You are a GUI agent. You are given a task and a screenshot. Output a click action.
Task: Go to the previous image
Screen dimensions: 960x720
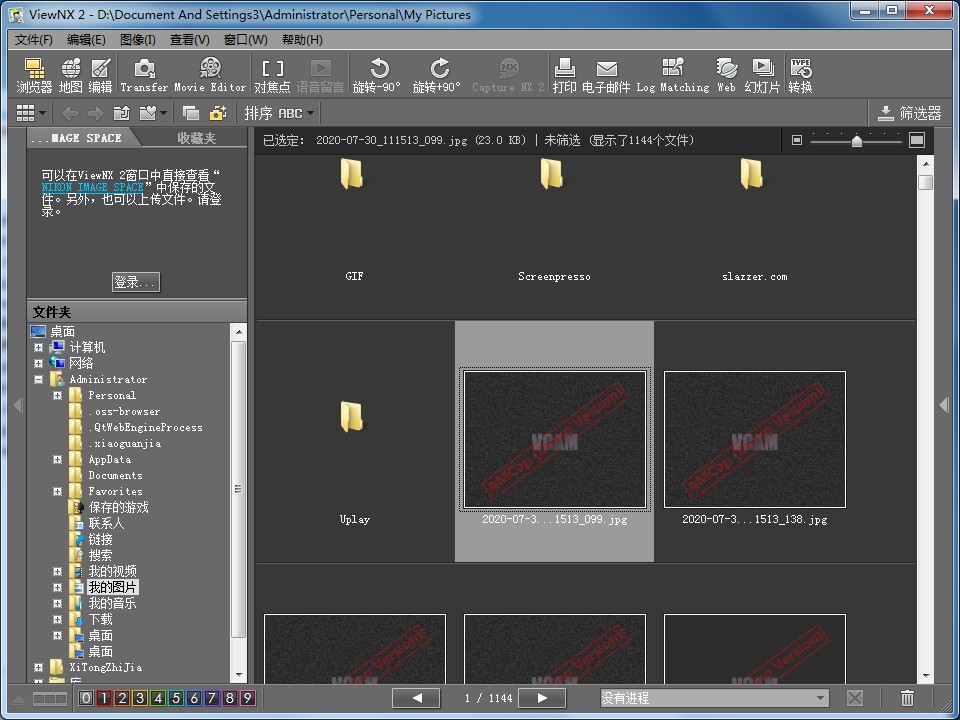(x=416, y=698)
